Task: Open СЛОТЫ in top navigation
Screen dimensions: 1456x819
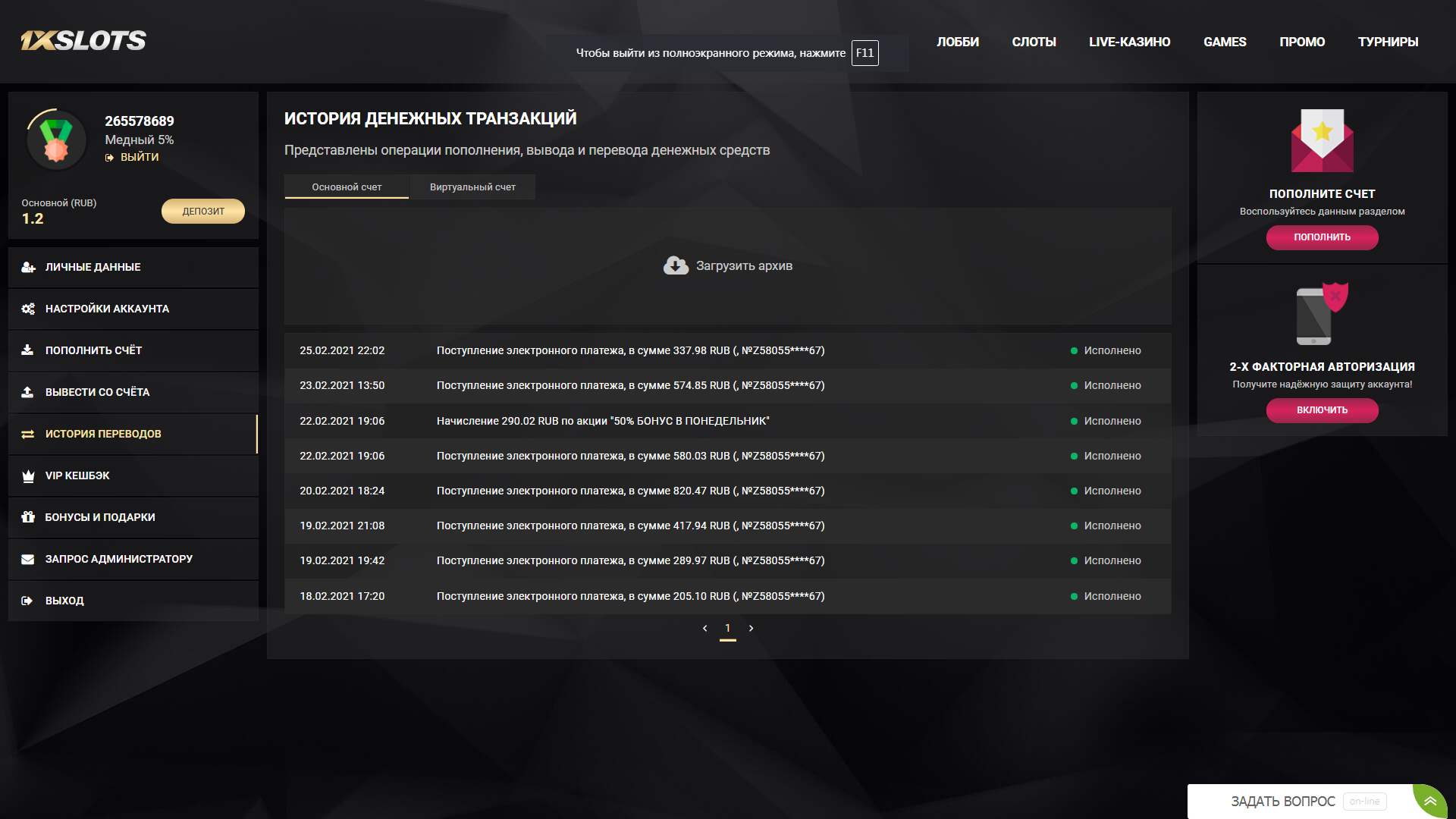Action: tap(1034, 42)
